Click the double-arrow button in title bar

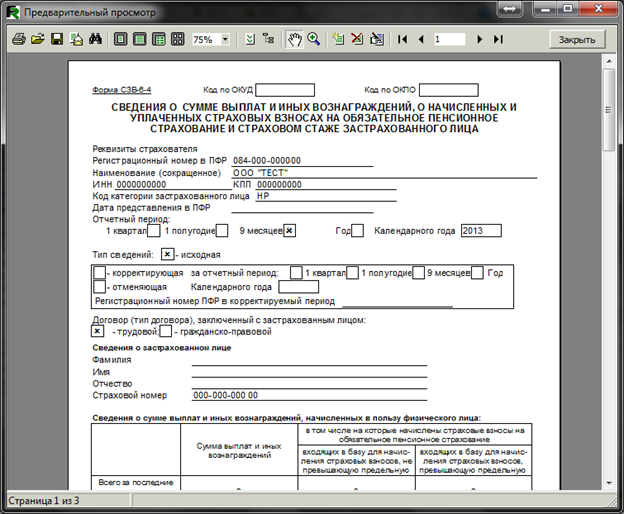coord(509,8)
